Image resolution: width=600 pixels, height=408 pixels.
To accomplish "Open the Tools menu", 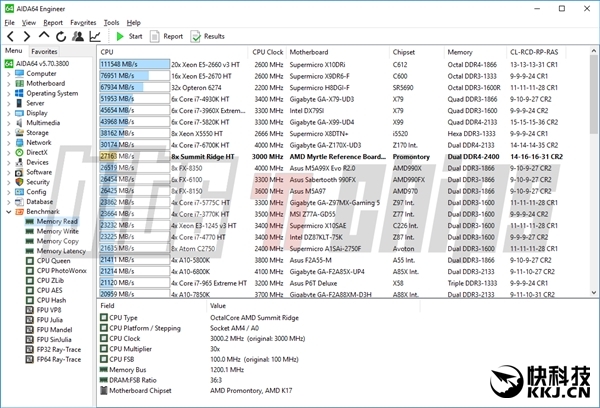I will (x=111, y=21).
